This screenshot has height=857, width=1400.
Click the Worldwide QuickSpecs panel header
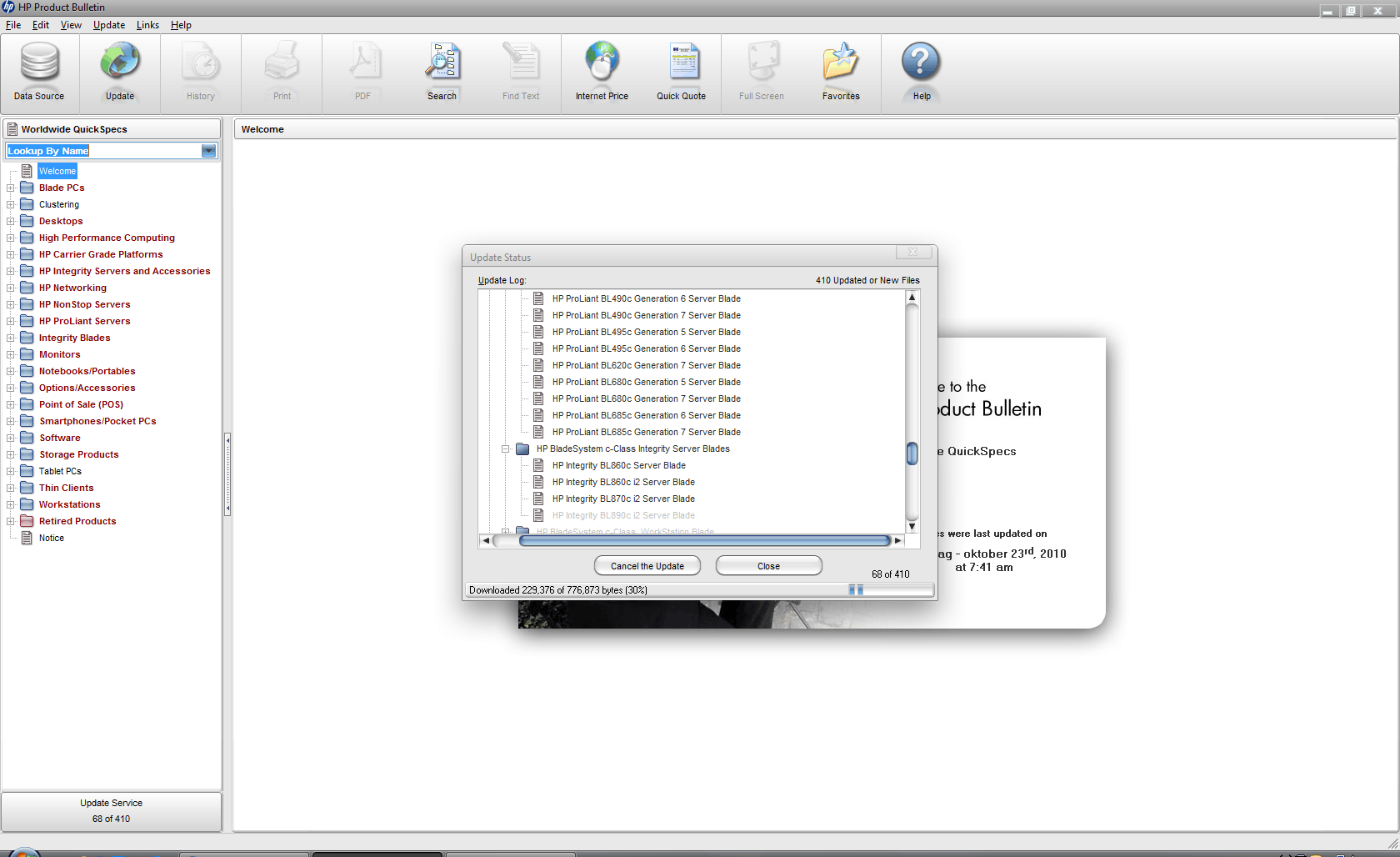tap(112, 129)
